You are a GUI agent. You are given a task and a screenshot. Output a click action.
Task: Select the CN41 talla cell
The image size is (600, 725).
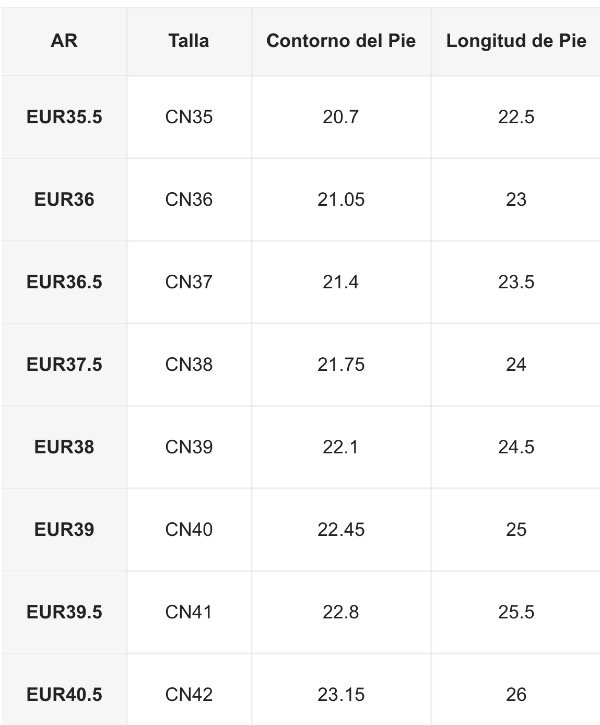(x=189, y=612)
